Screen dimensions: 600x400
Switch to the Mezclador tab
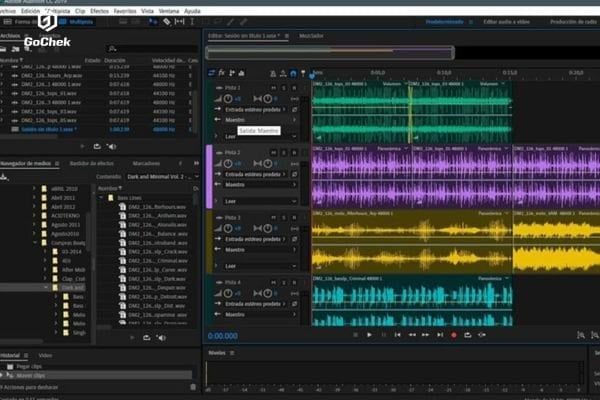[310, 35]
